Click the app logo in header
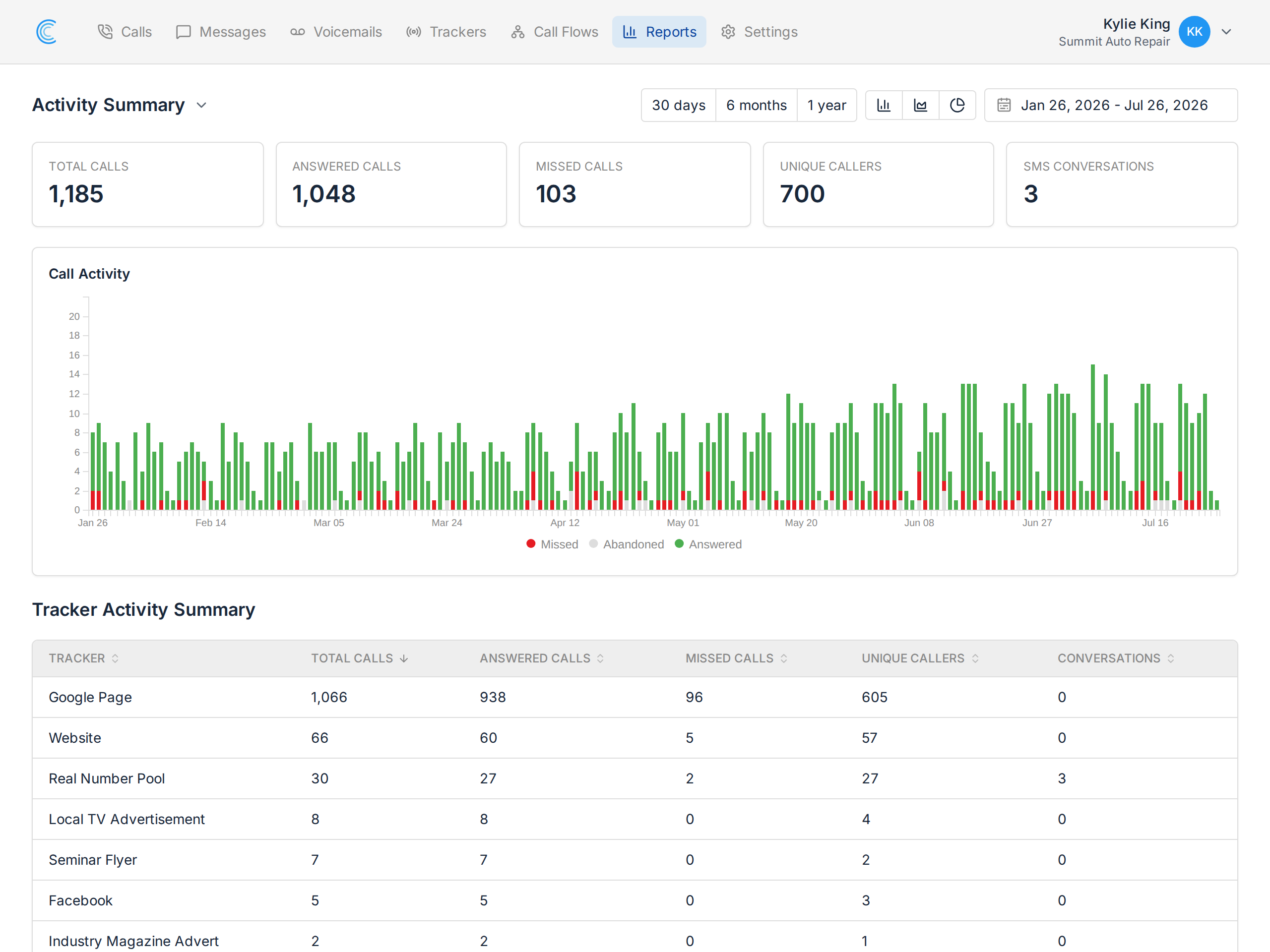The image size is (1270, 952). coord(47,32)
